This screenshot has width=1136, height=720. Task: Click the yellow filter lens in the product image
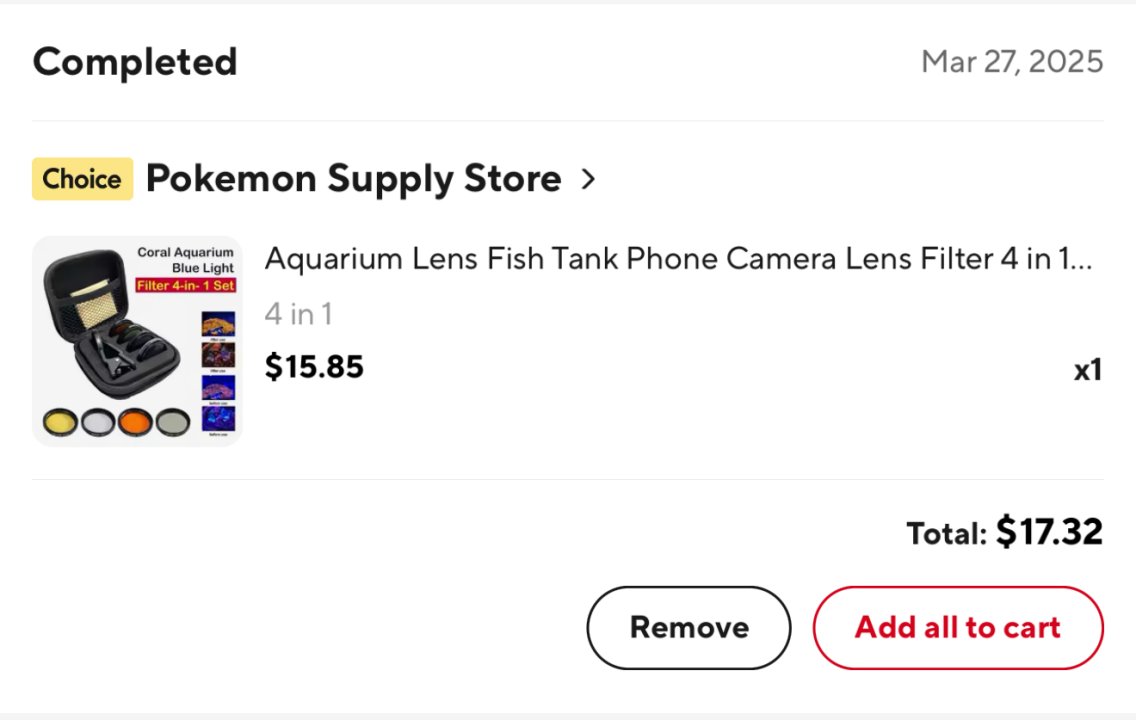[59, 422]
